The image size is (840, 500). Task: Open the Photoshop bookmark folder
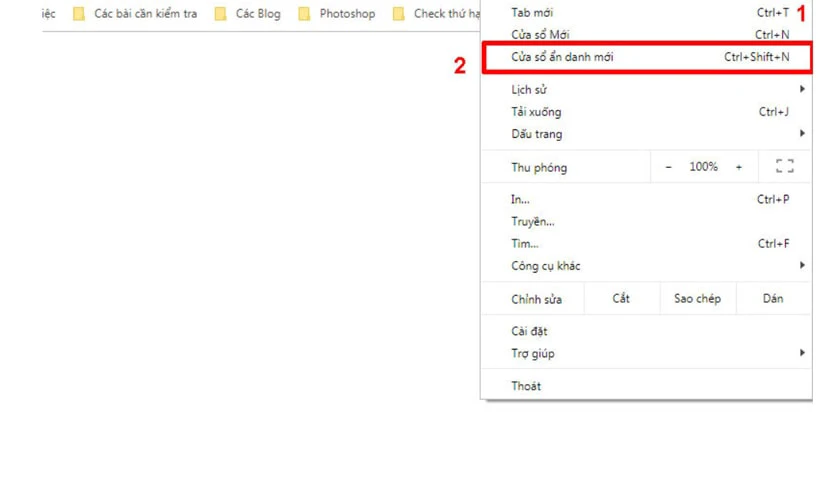(x=337, y=13)
